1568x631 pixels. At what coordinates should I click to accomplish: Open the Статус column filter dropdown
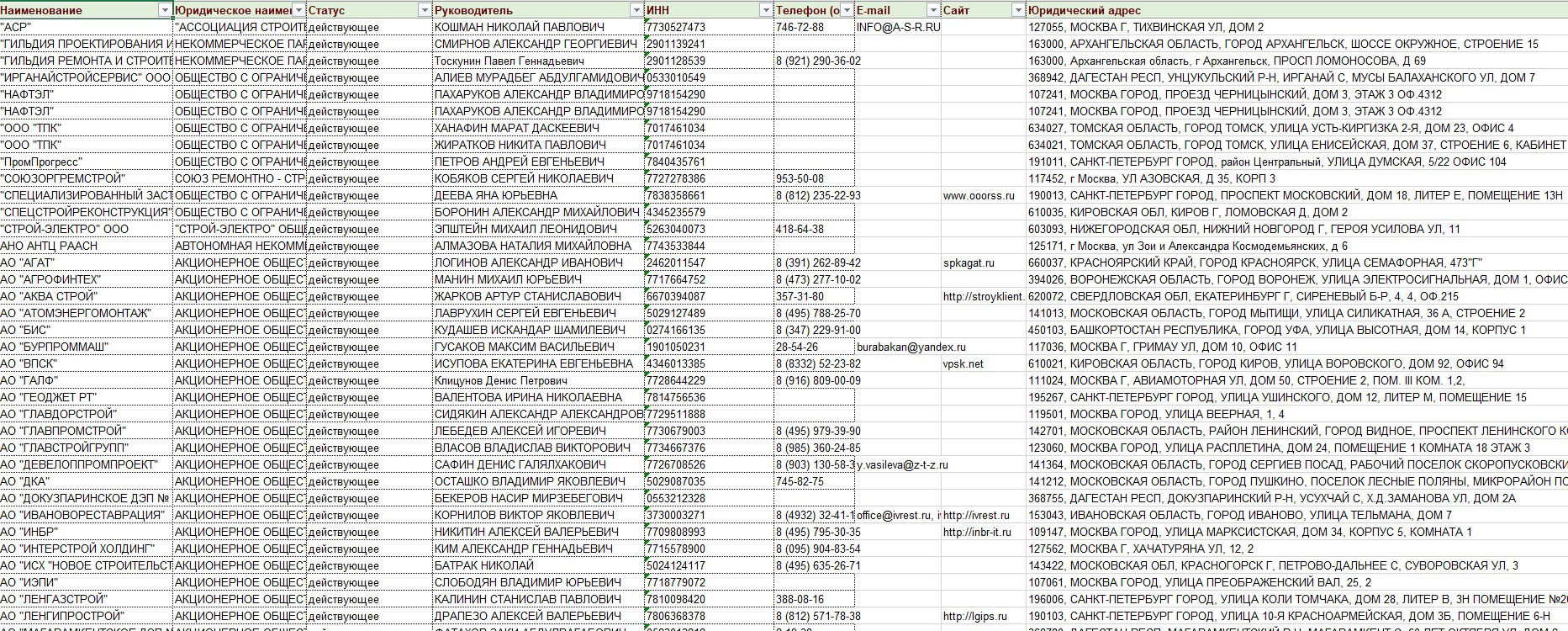(x=425, y=10)
